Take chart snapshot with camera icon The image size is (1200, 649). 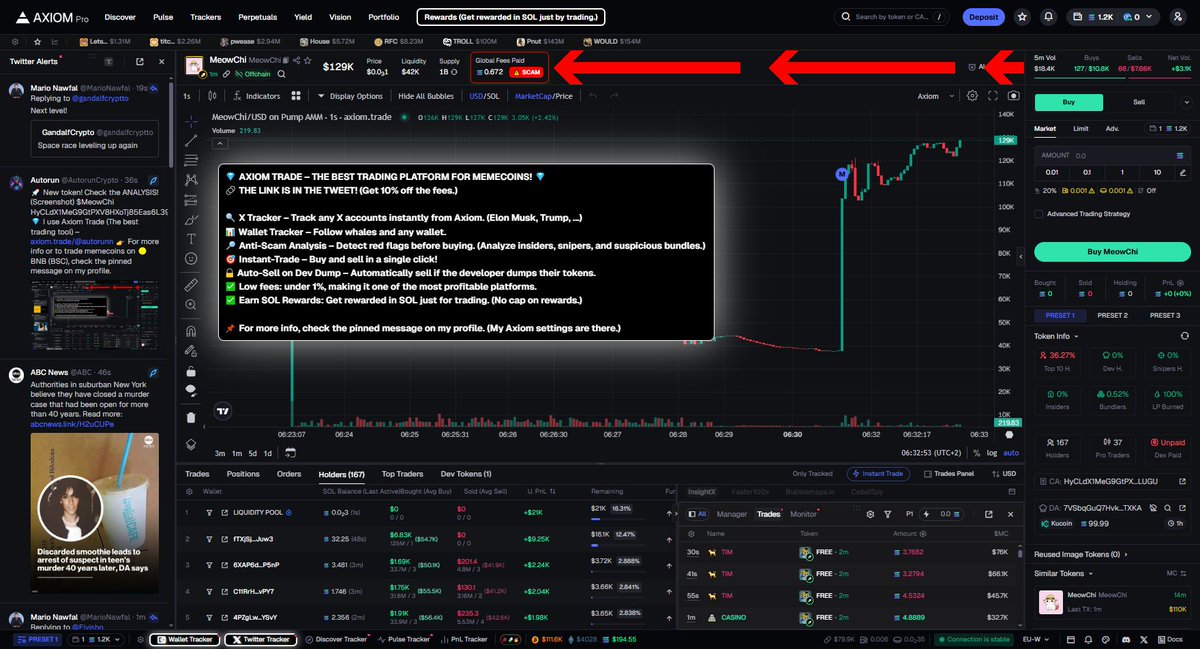click(x=1014, y=96)
